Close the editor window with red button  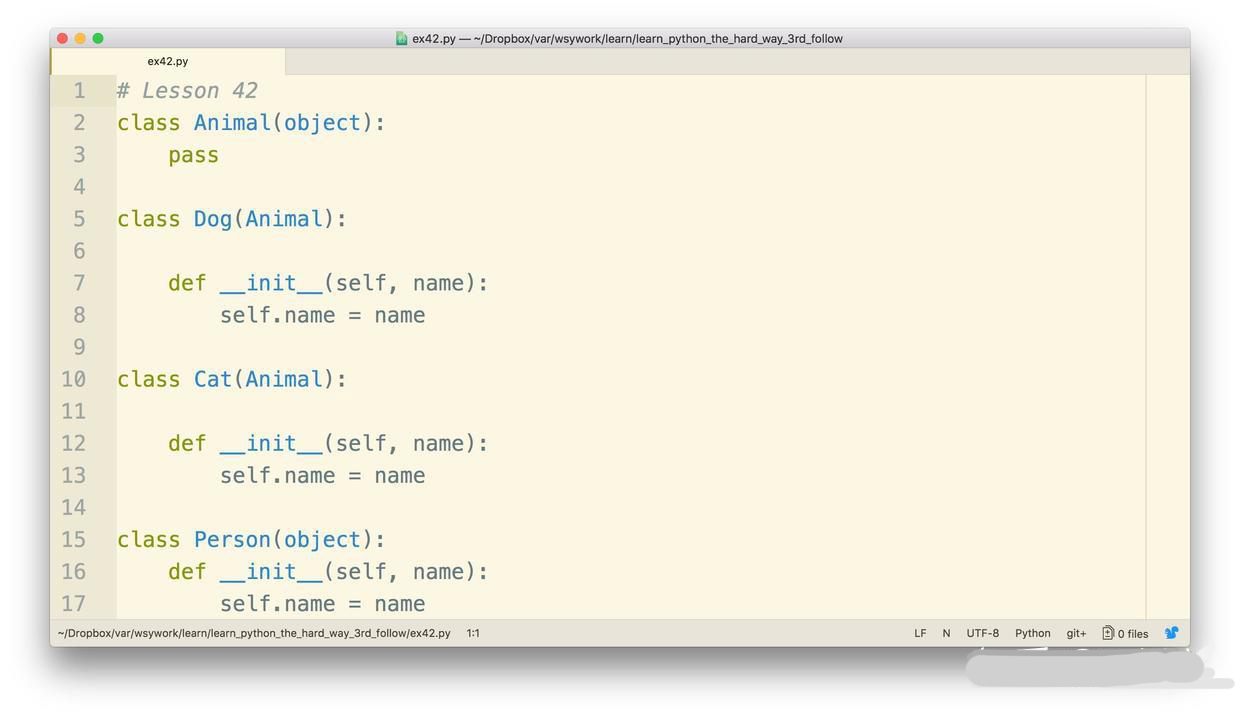point(62,38)
